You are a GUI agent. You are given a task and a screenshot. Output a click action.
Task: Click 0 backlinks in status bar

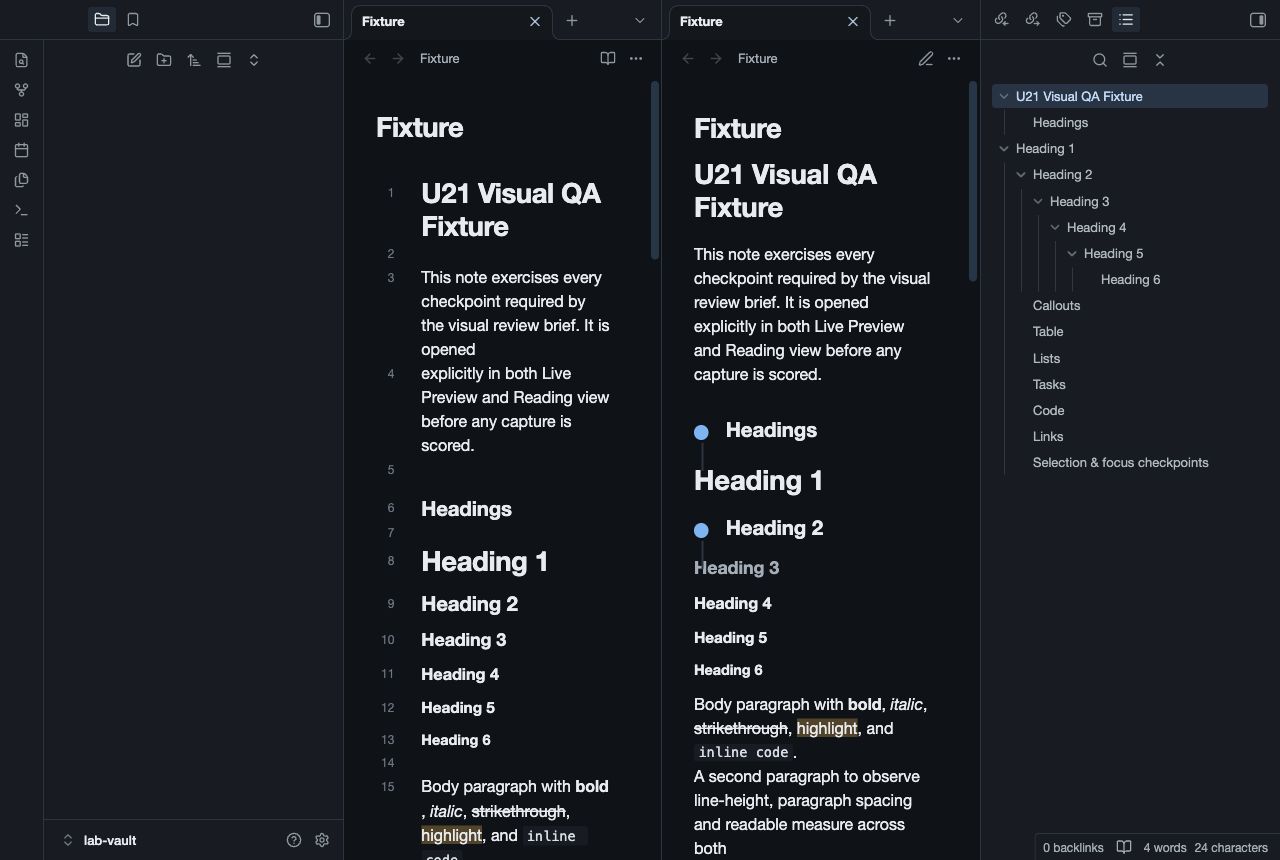click(x=1073, y=847)
